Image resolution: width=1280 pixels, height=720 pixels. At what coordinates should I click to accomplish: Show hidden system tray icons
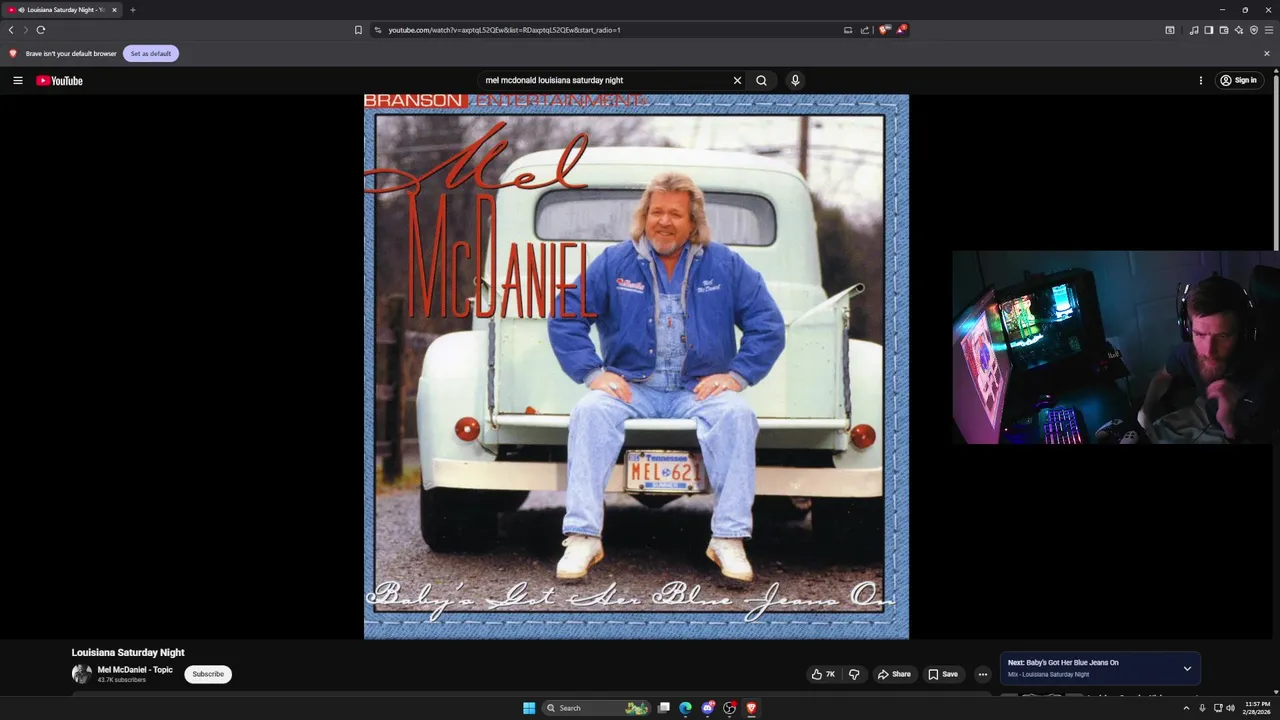1186,708
